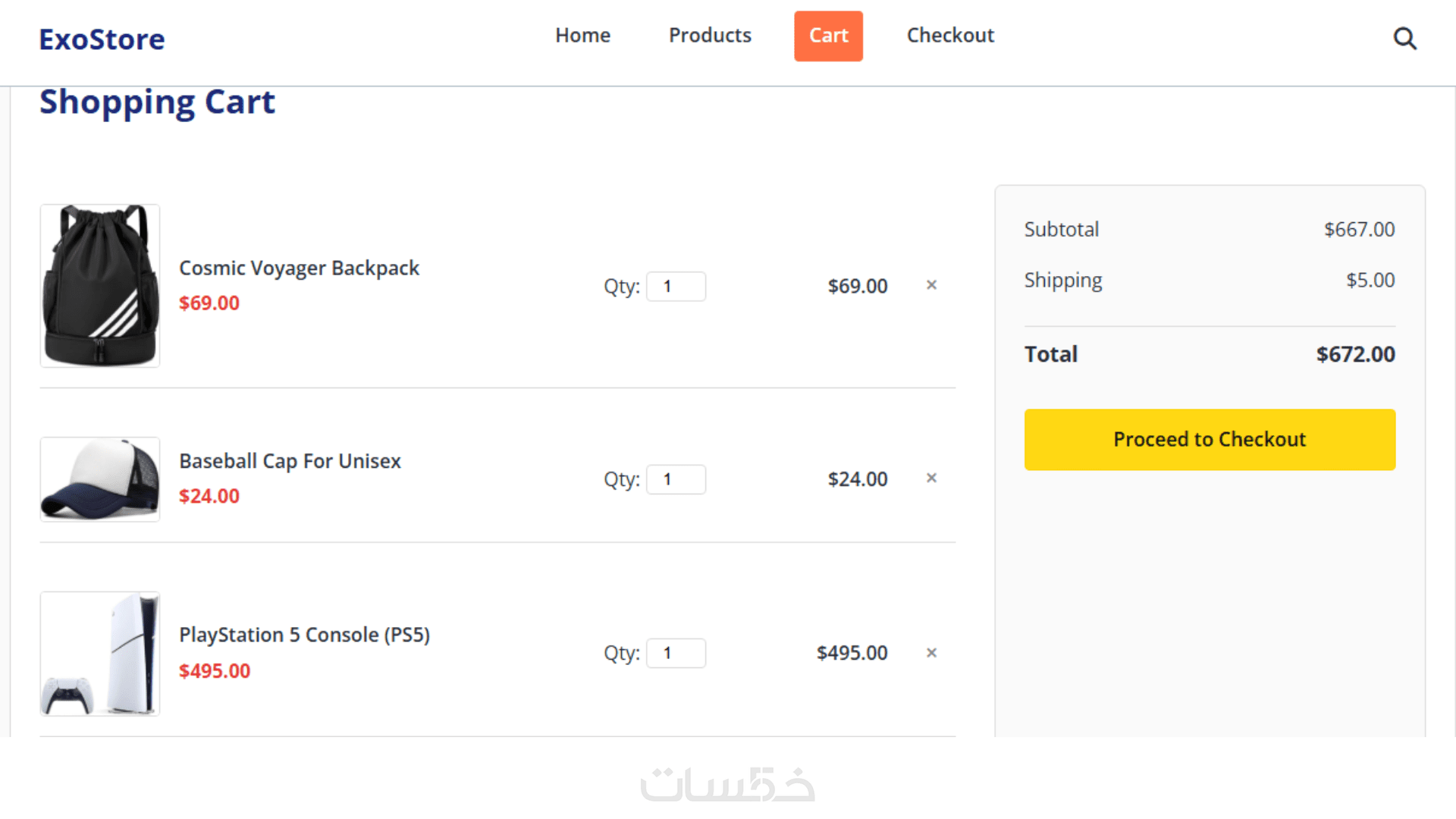Delete PlayStation 5 Console from cart
The height and width of the screenshot is (819, 1456).
click(x=931, y=653)
